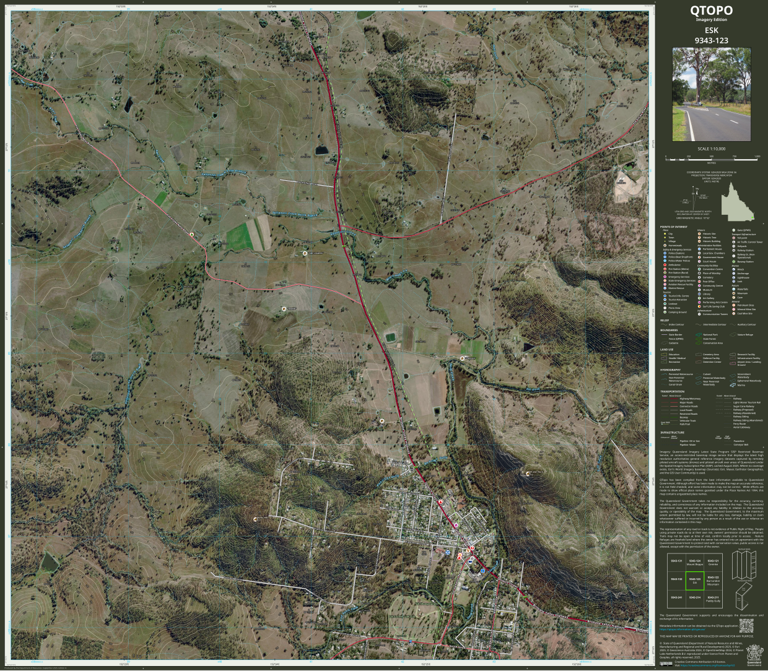Click the QR code
This screenshot has height=671, width=768.
pos(745,625)
